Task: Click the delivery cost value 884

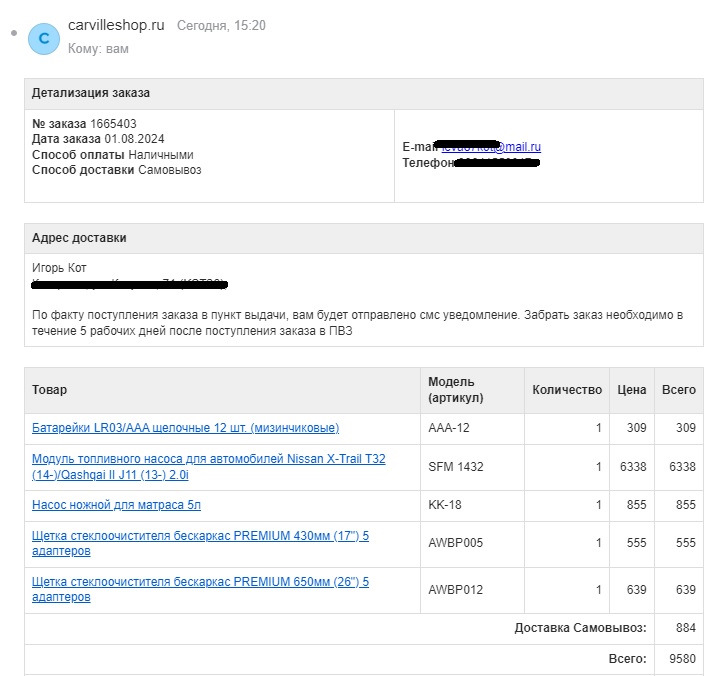Action: pyautogui.click(x=685, y=628)
